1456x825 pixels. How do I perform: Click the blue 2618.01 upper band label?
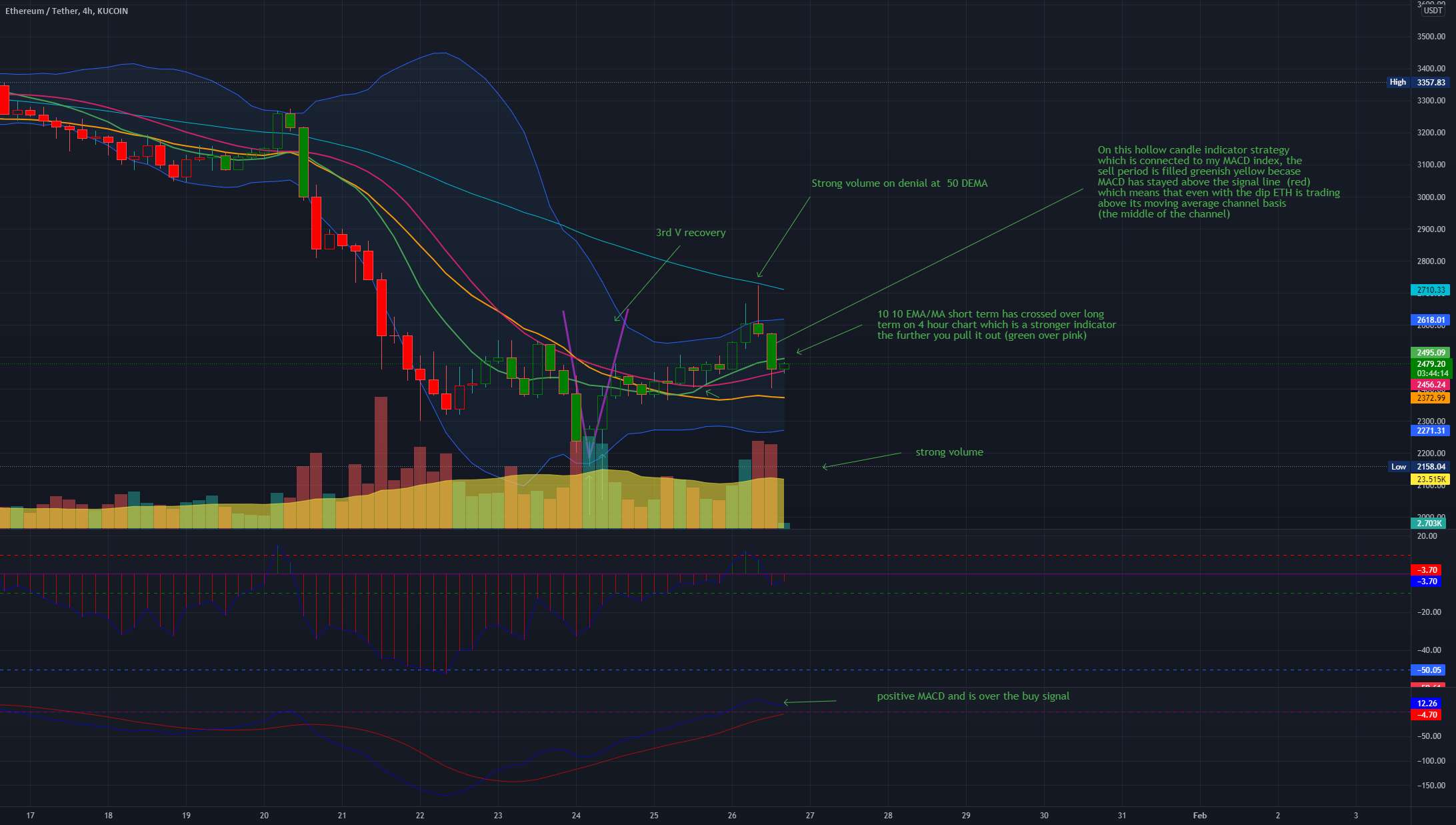coord(1431,320)
